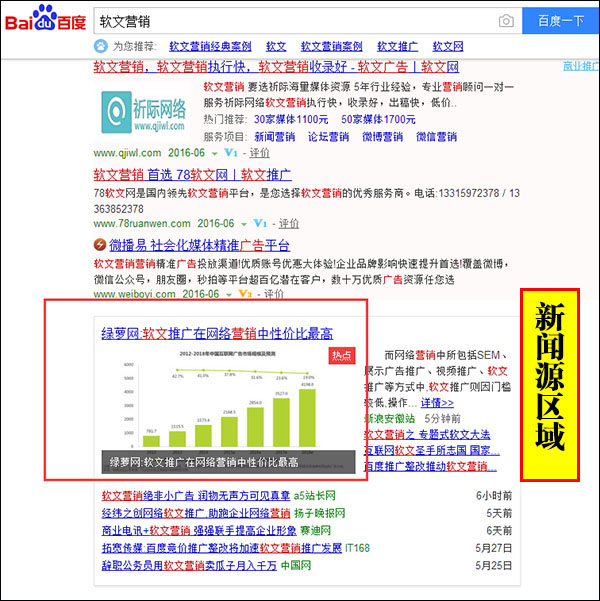Click V1 credit badge on 78ruanwen.com result
This screenshot has height=601, width=600.
tap(260, 223)
